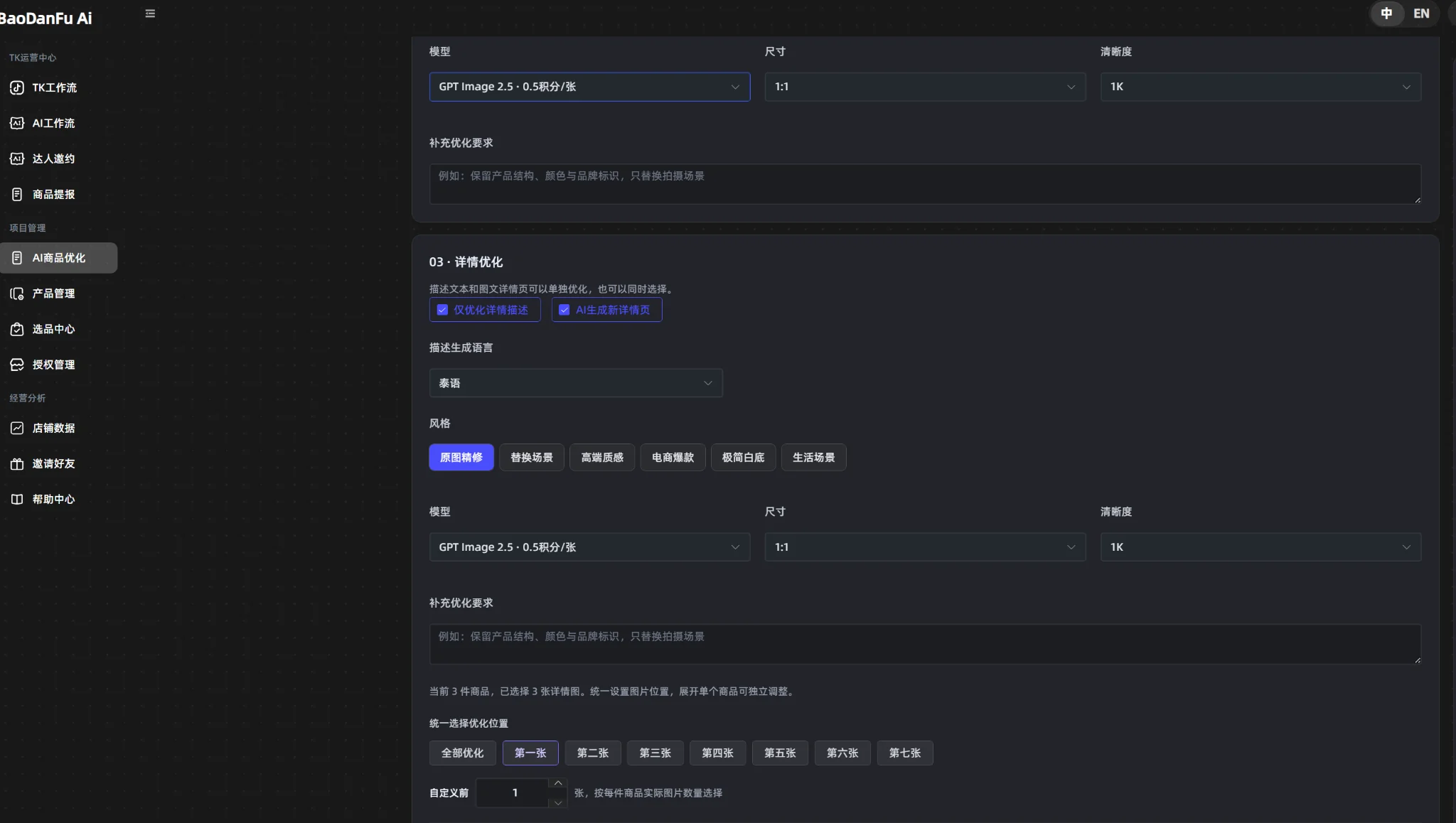Choose 第三张 position button
The width and height of the screenshot is (1456, 823).
pyautogui.click(x=655, y=753)
